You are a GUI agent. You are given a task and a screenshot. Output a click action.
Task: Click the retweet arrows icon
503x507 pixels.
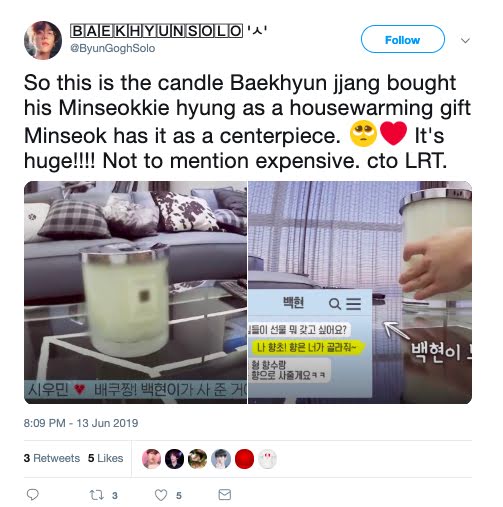tap(96, 495)
